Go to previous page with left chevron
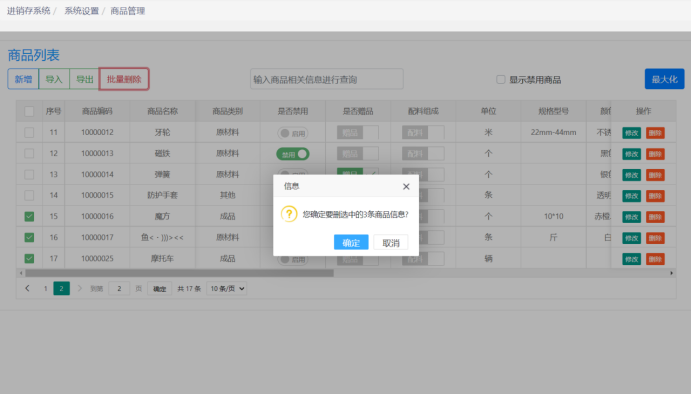 [x=27, y=289]
